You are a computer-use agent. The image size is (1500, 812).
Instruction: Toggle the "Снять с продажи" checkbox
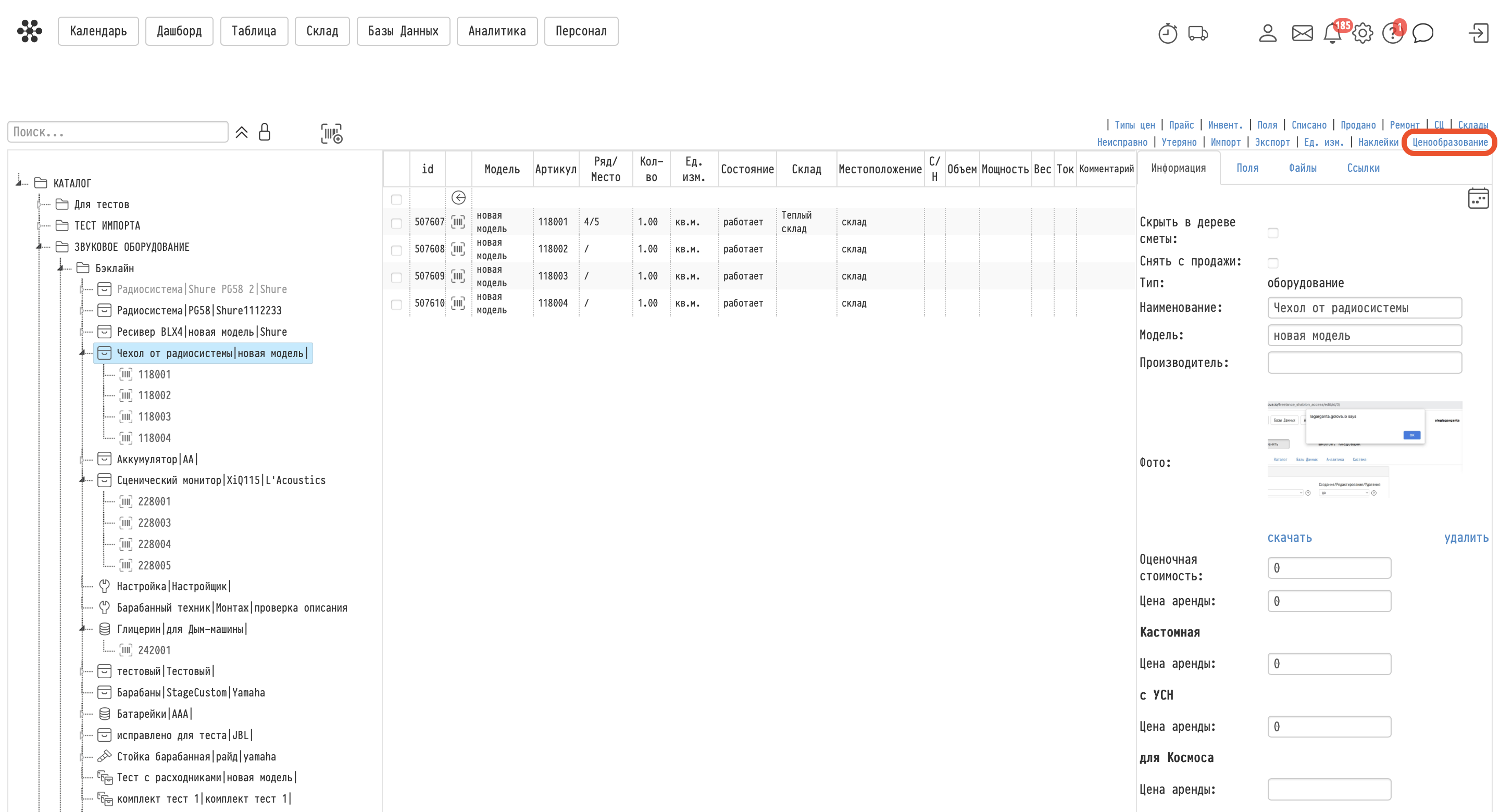click(1273, 263)
